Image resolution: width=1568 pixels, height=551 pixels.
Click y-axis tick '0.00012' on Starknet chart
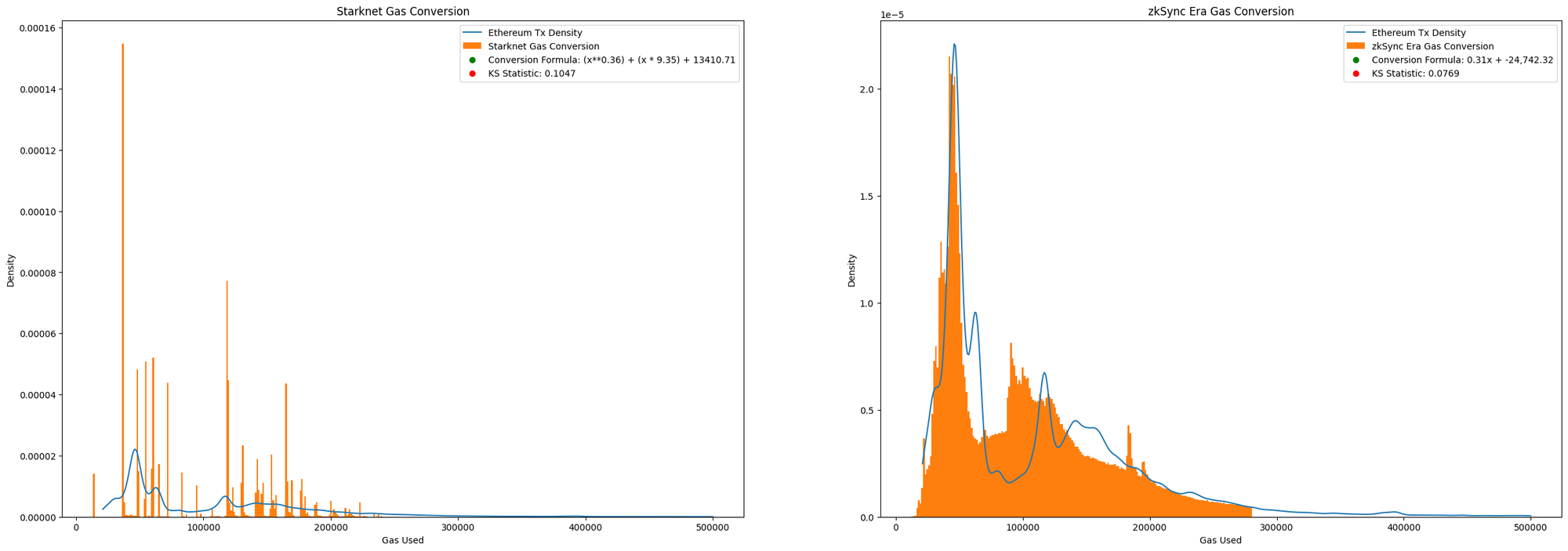[x=37, y=150]
